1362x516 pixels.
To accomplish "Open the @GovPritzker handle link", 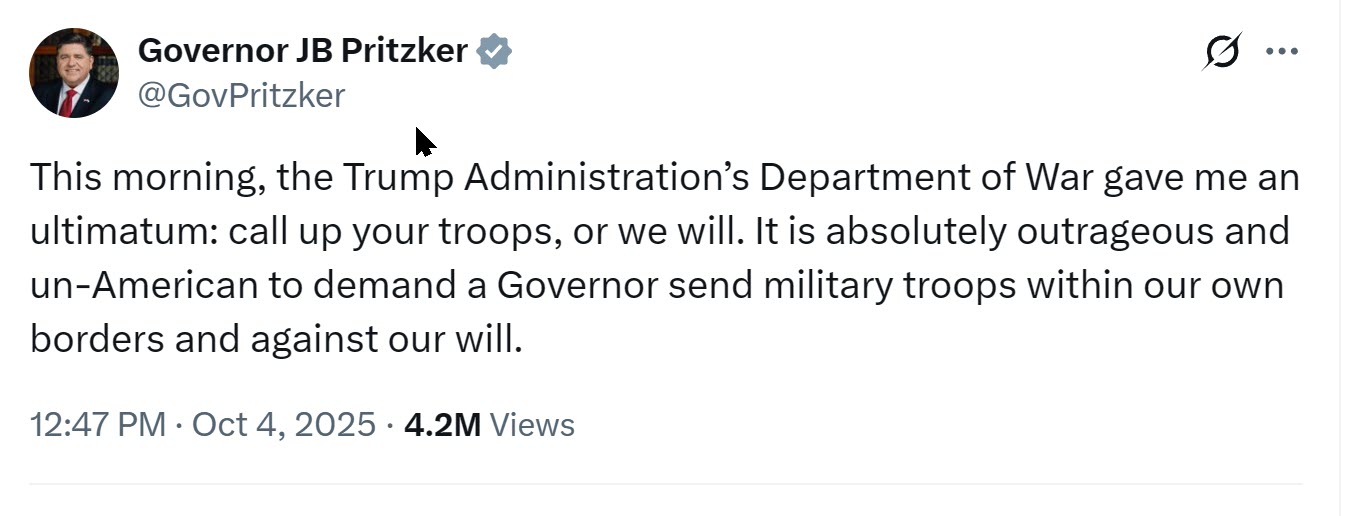I will [x=241, y=95].
